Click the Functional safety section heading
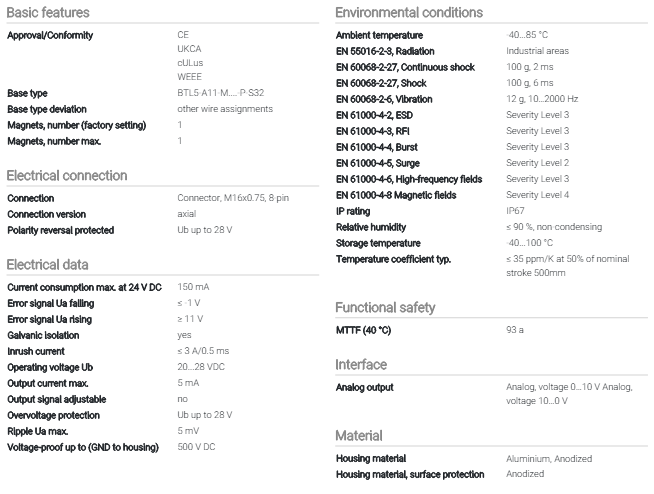Viewport: 654px width, 494px height. [x=385, y=307]
